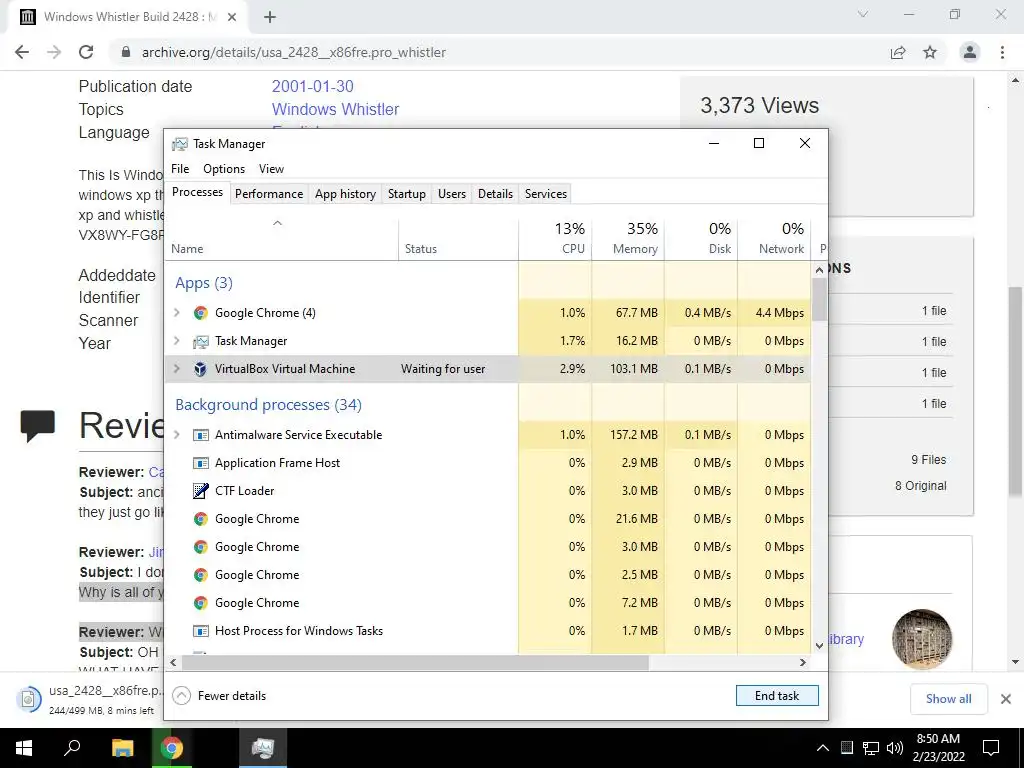Click the CTF Loader icon
This screenshot has height=768, width=1024.
200,490
